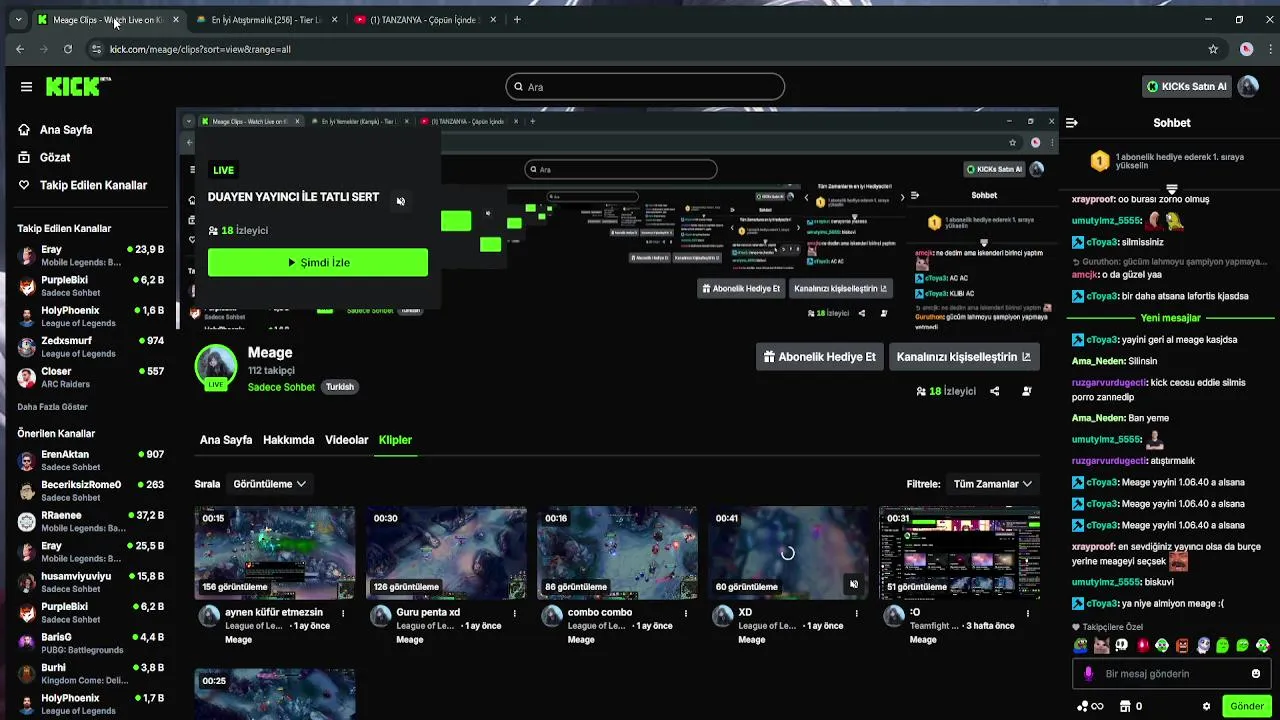This screenshot has width=1280, height=720.
Task: Open three-dot menu of 'XD' clip
Action: pos(857,613)
